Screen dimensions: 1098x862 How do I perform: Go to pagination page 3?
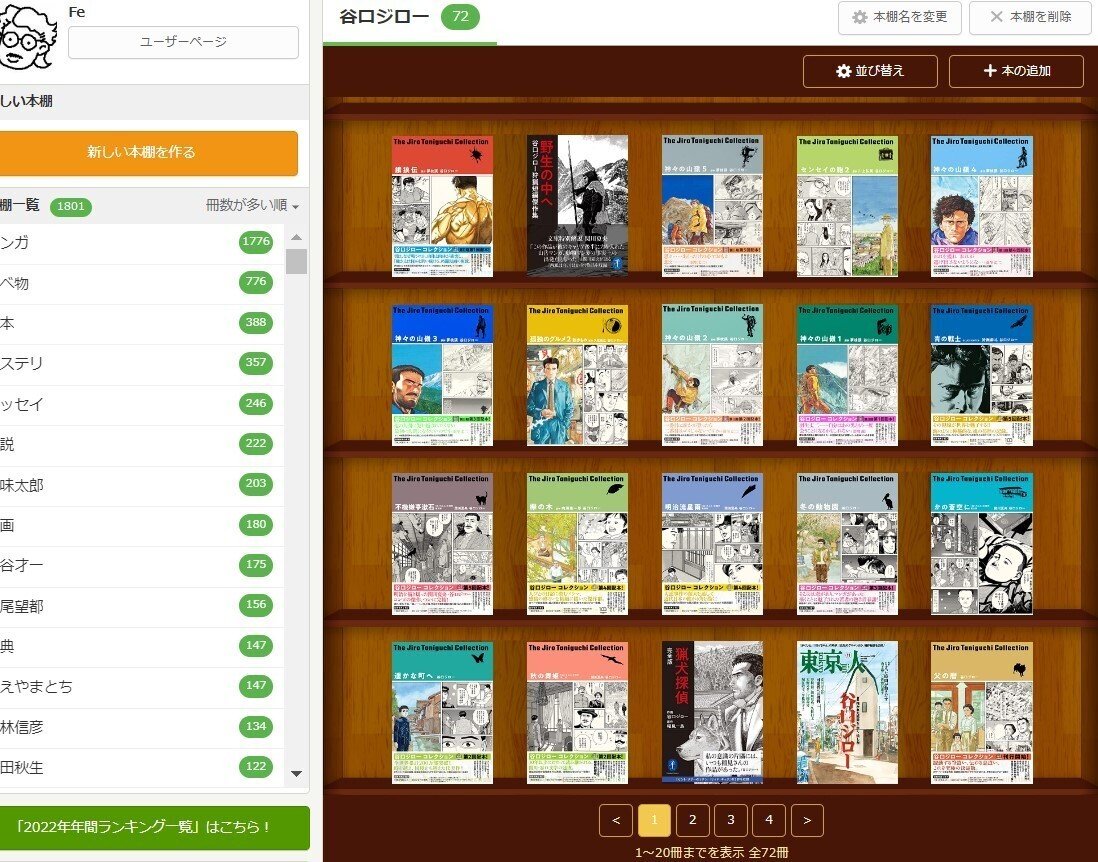pos(730,820)
